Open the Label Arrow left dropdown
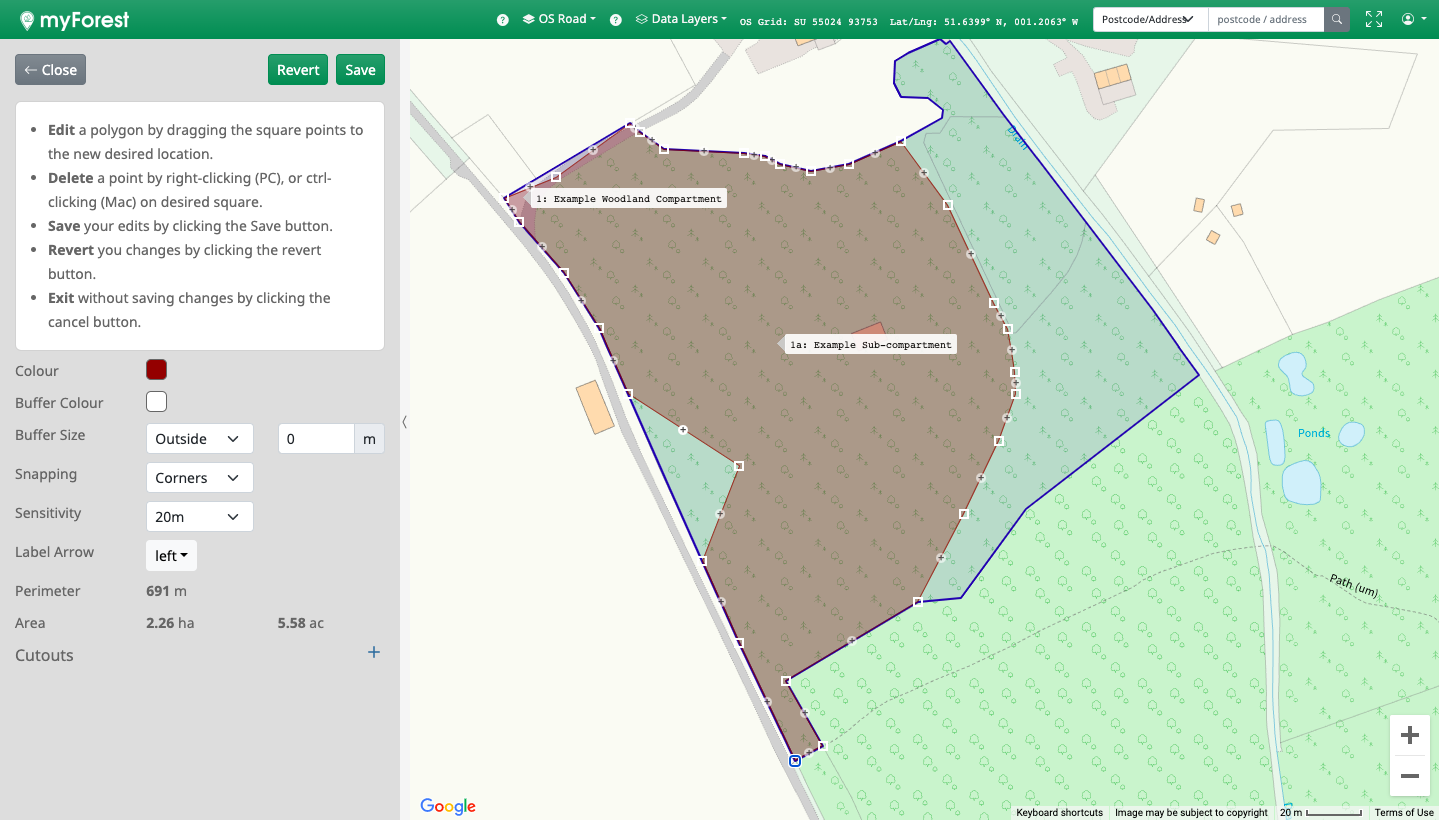1439x820 pixels. pos(171,556)
